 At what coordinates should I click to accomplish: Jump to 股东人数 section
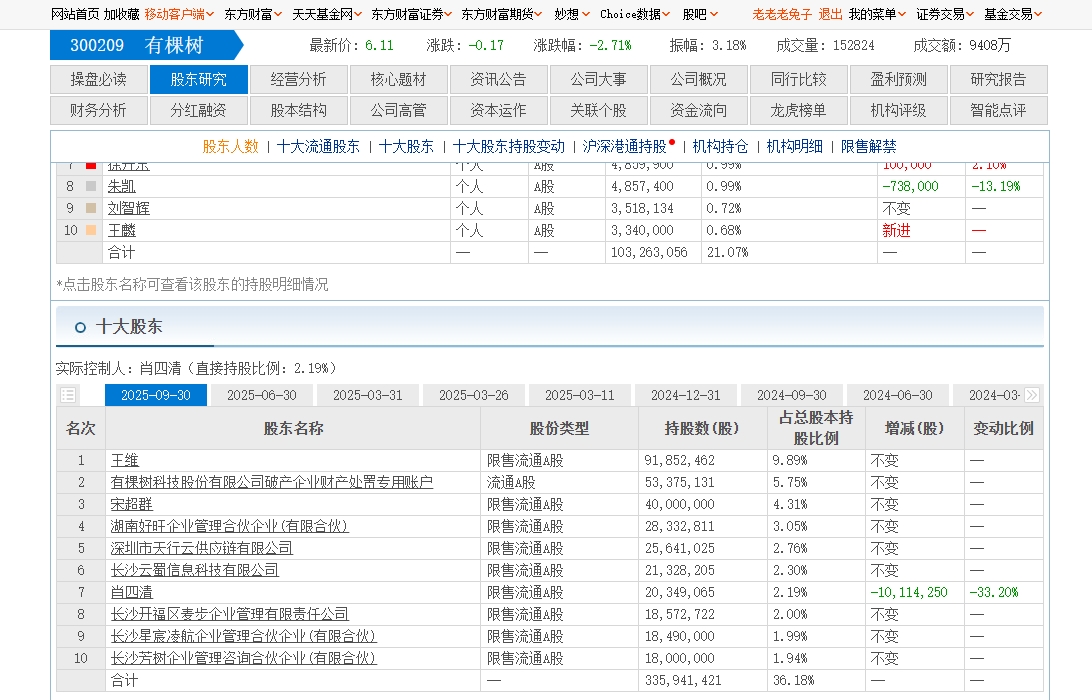pyautogui.click(x=231, y=146)
